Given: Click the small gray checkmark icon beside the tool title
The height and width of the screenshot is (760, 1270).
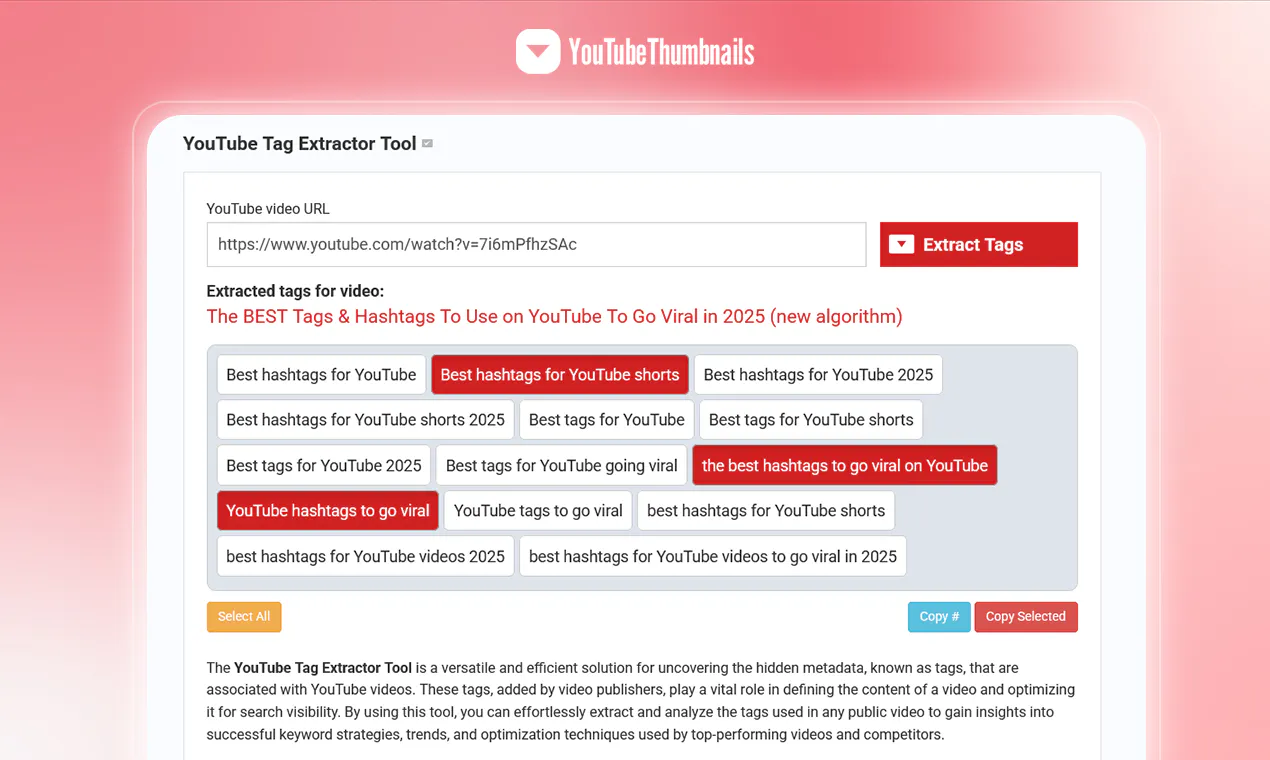Looking at the screenshot, I should pos(427,144).
